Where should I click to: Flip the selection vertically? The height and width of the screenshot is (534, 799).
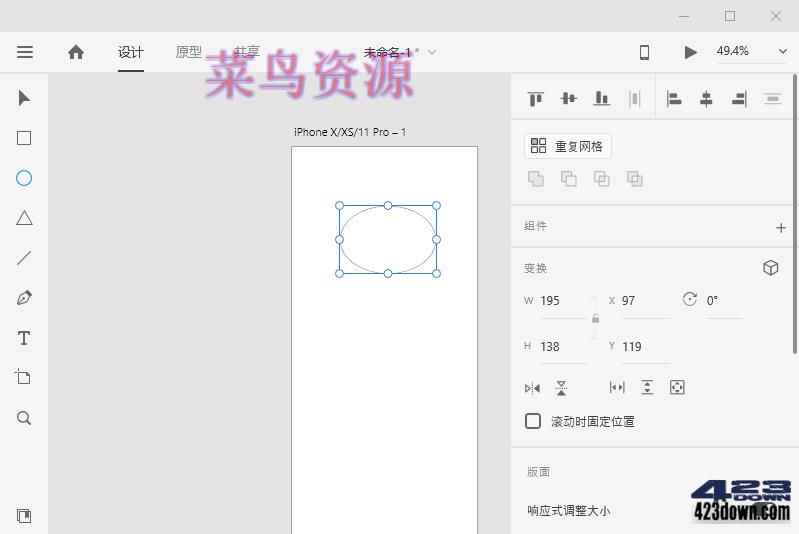tap(561, 388)
